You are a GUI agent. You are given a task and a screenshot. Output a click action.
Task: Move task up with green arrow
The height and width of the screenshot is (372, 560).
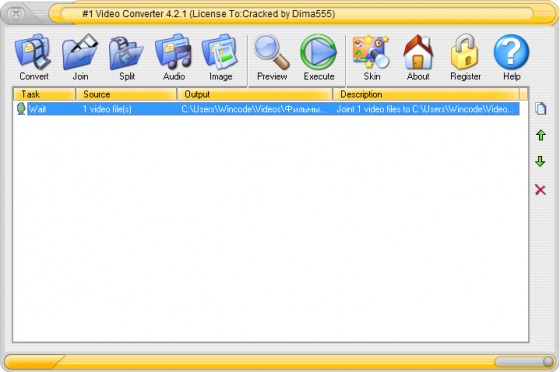click(541, 135)
